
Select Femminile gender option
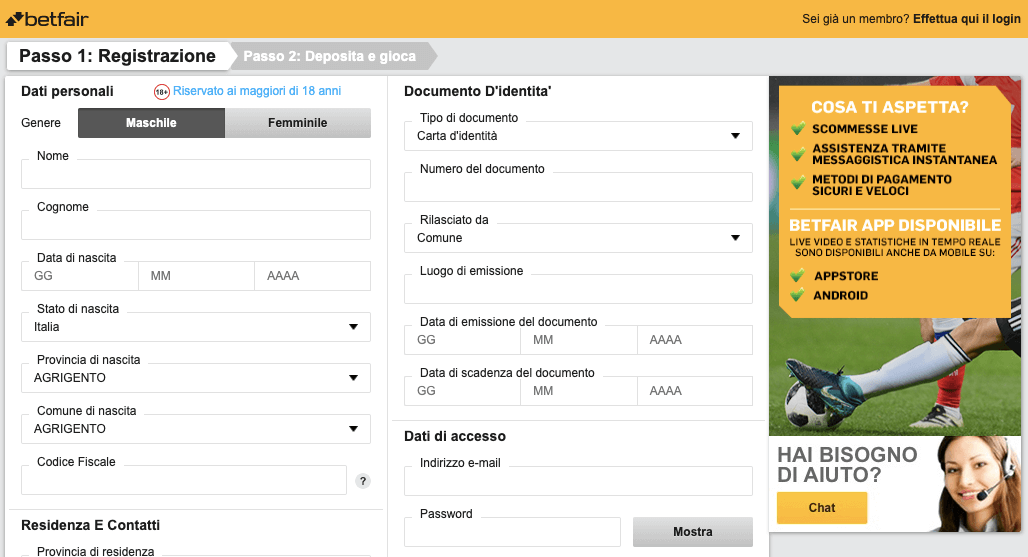[298, 123]
